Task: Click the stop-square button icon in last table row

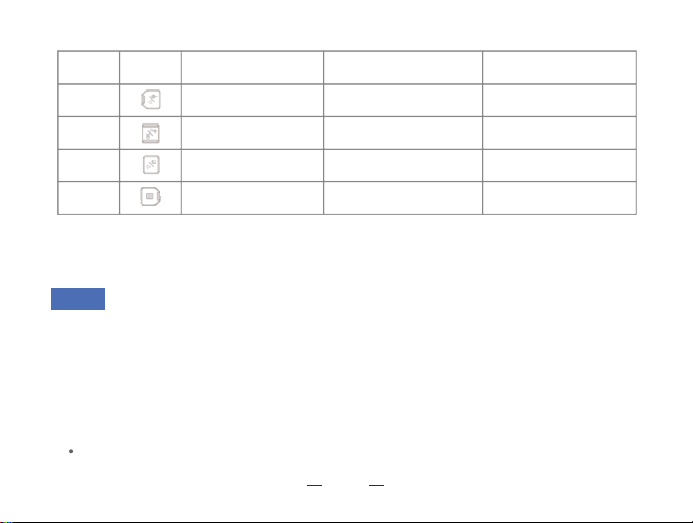Action: 150,196
